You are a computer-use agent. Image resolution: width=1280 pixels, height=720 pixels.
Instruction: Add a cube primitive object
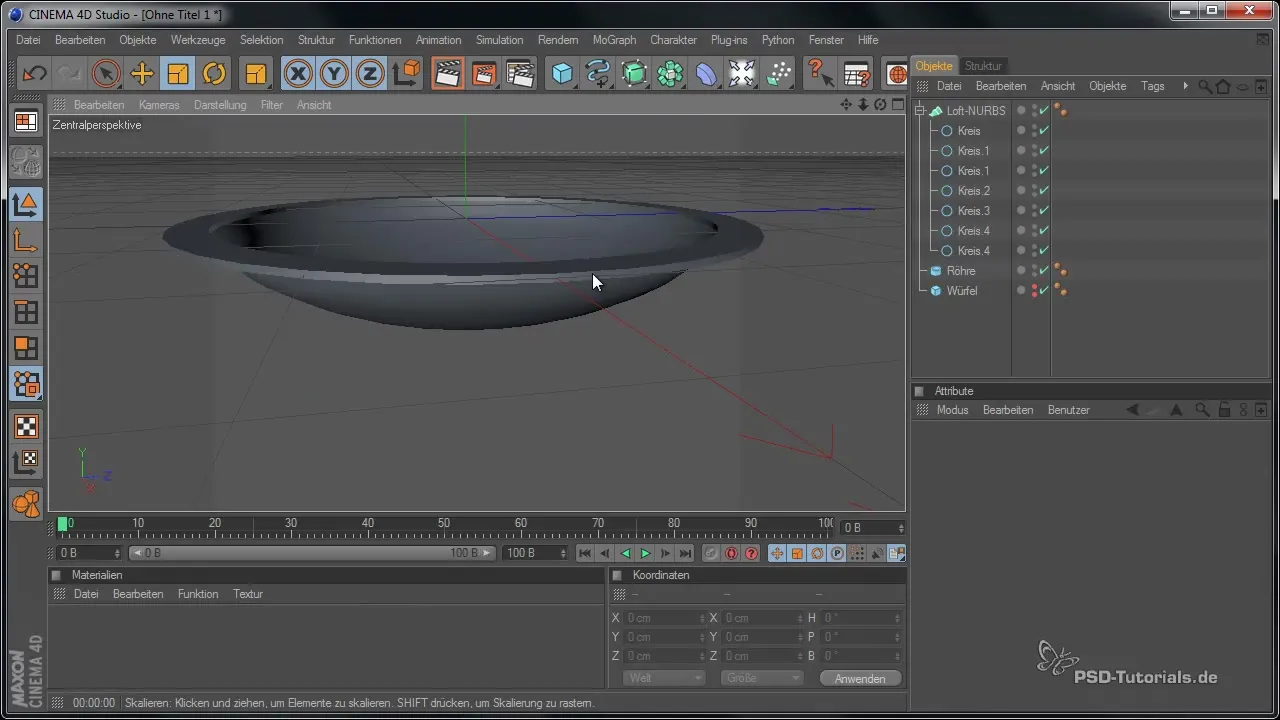point(563,74)
